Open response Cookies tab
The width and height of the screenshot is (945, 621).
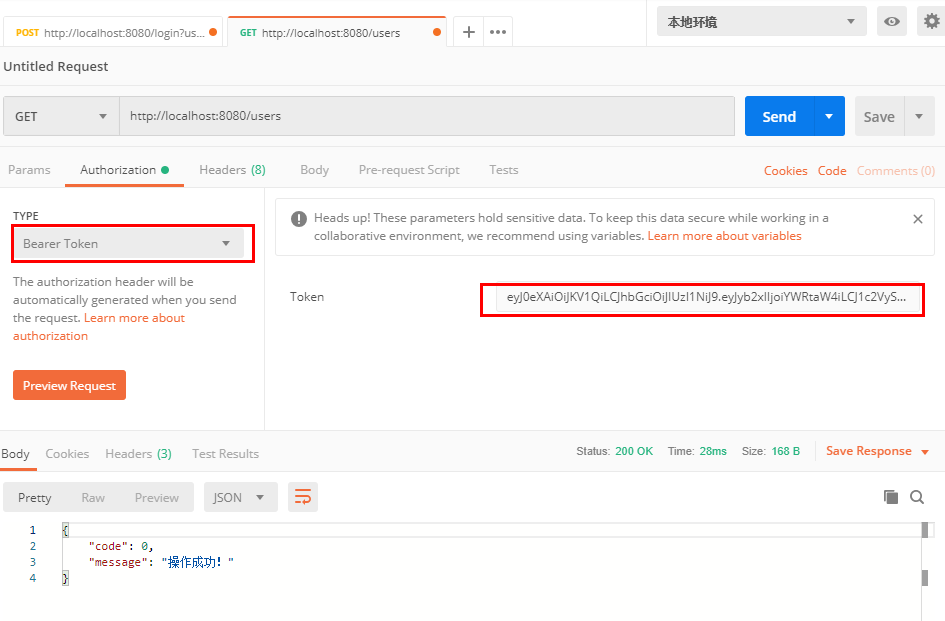pos(67,454)
